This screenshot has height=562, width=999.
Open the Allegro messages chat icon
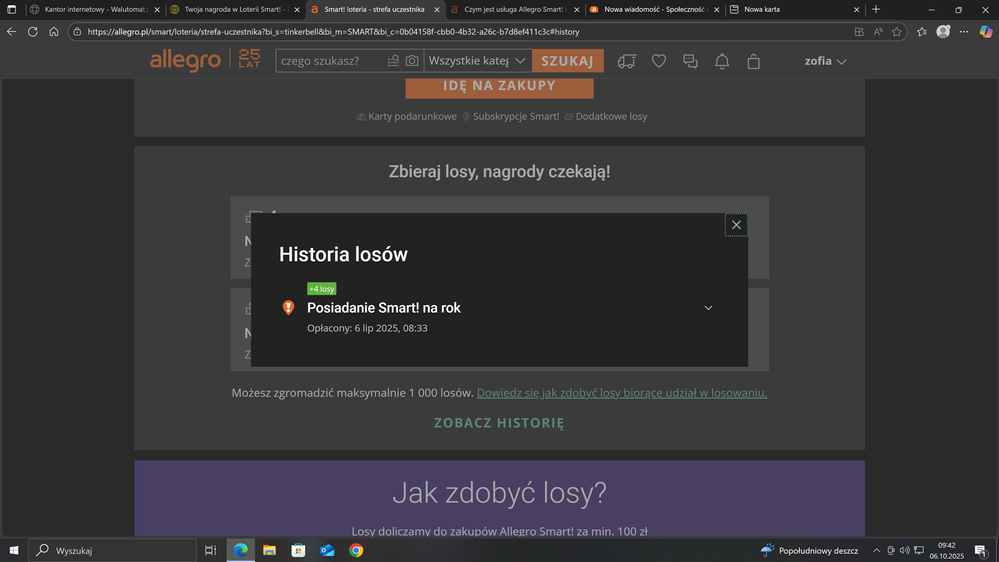(x=690, y=61)
